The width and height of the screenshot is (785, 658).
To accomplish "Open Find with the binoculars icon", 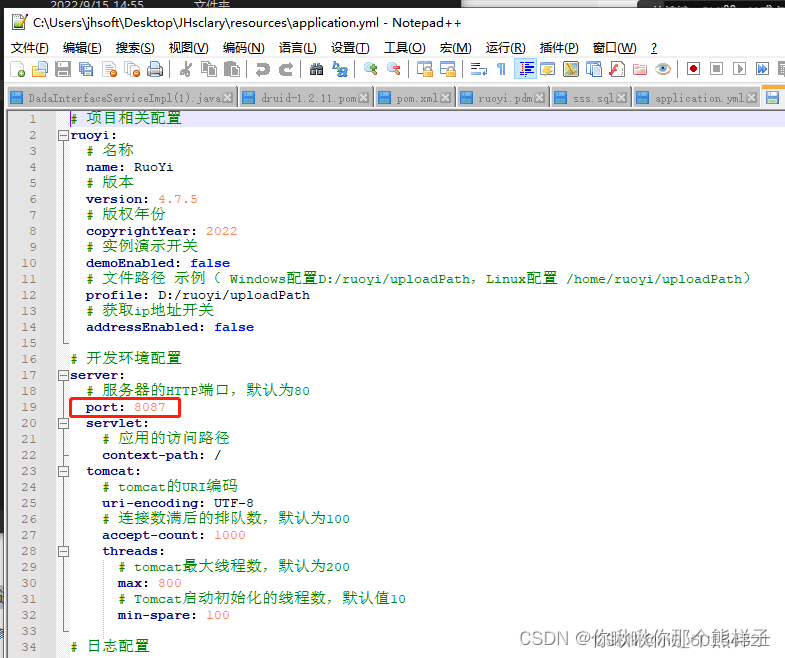I will pyautogui.click(x=316, y=69).
